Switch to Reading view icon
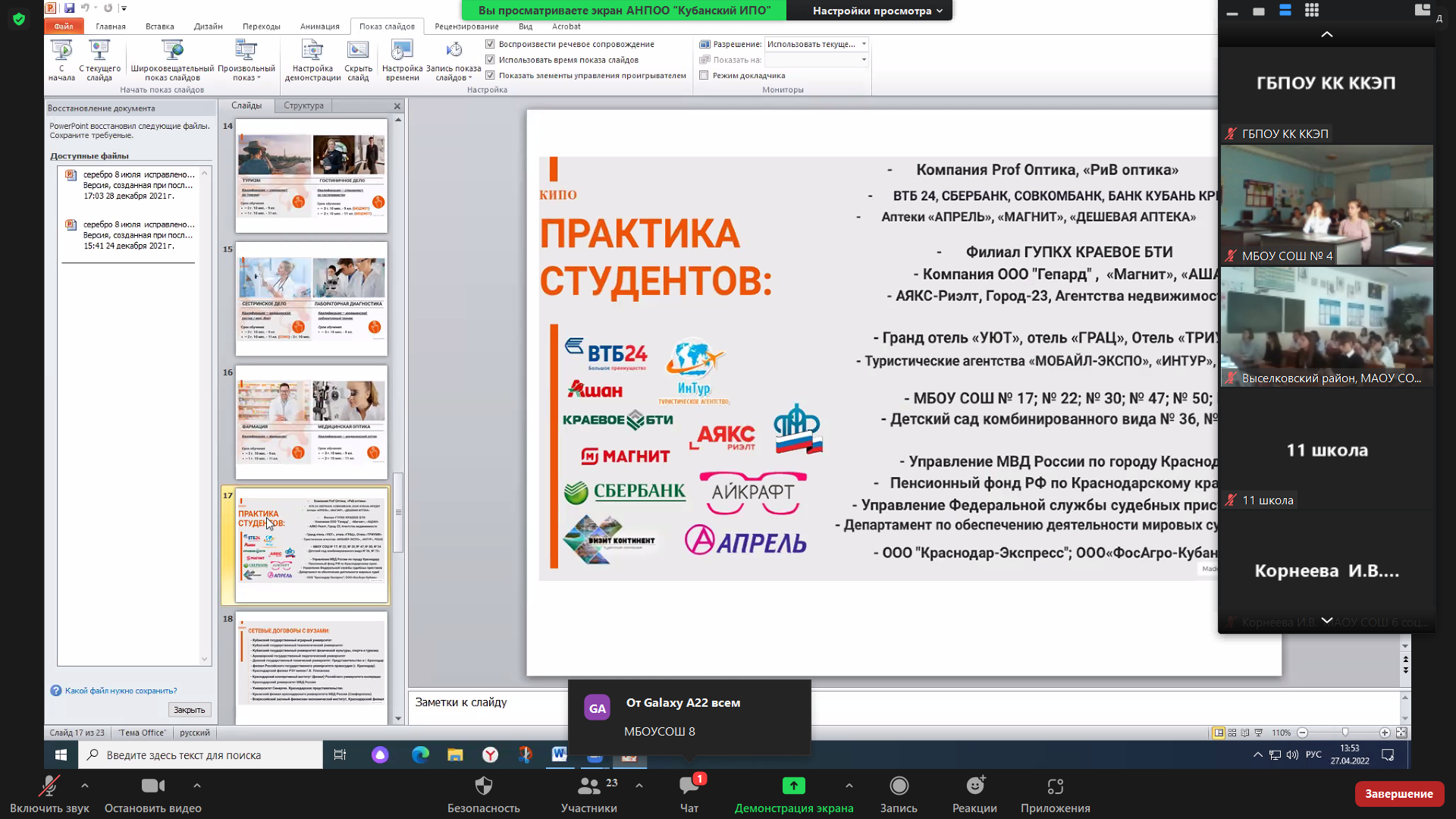Image resolution: width=1456 pixels, height=819 pixels. pyautogui.click(x=1245, y=733)
